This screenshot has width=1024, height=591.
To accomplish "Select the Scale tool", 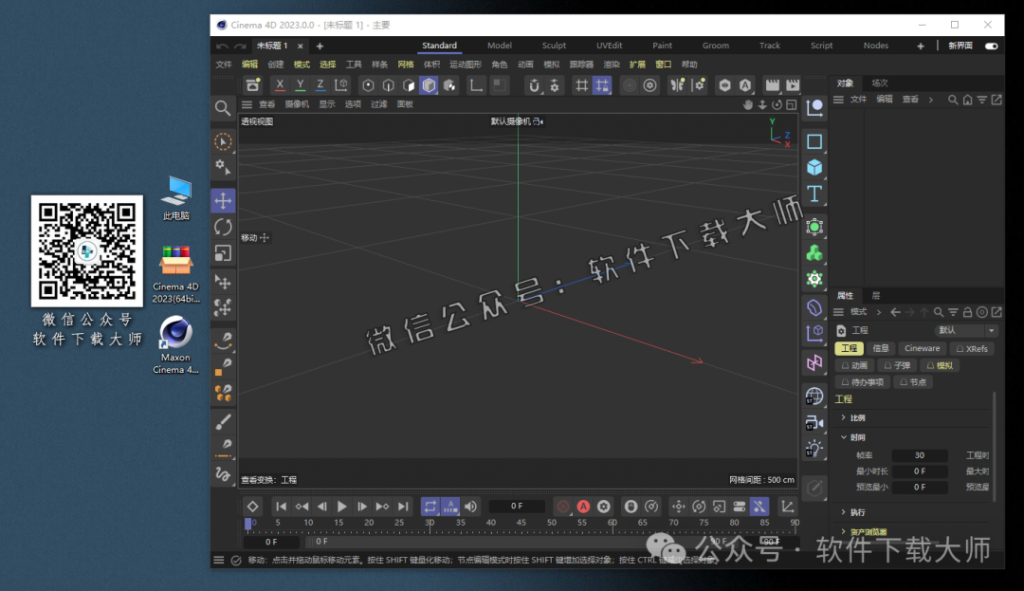I will pos(223,253).
